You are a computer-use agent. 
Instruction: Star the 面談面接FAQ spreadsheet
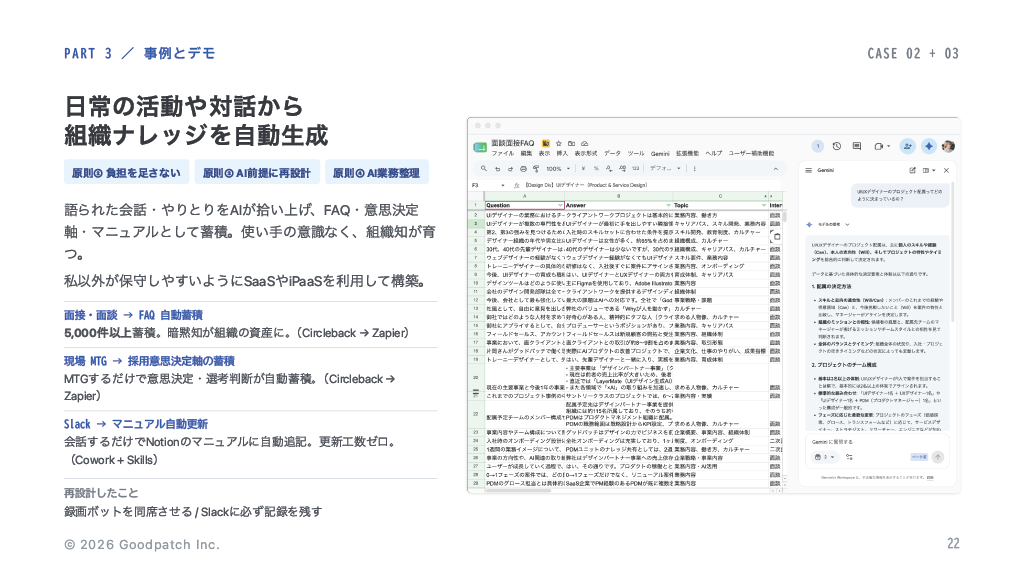[558, 143]
